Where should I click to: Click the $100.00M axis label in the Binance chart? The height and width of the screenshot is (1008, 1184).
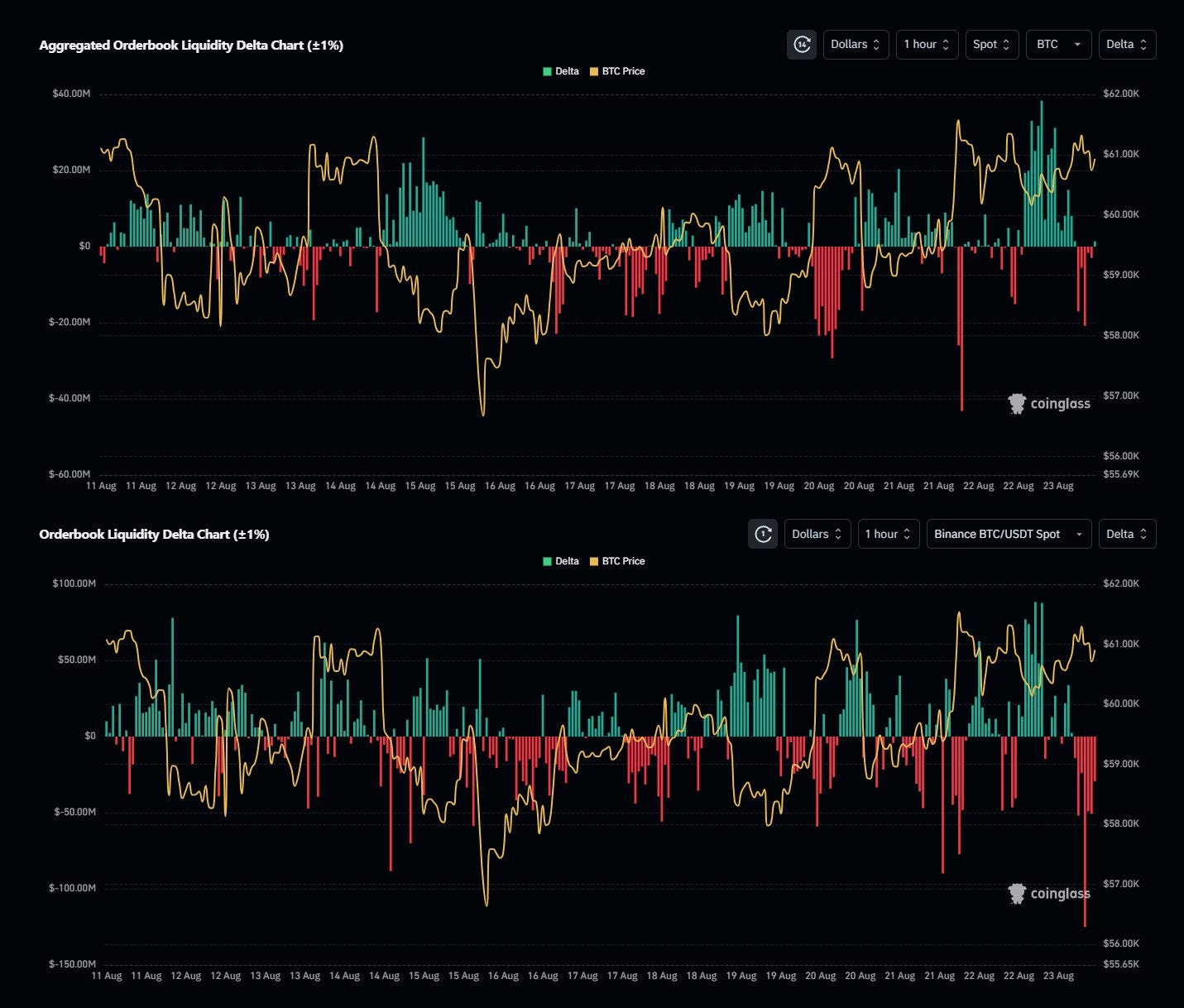point(74,583)
